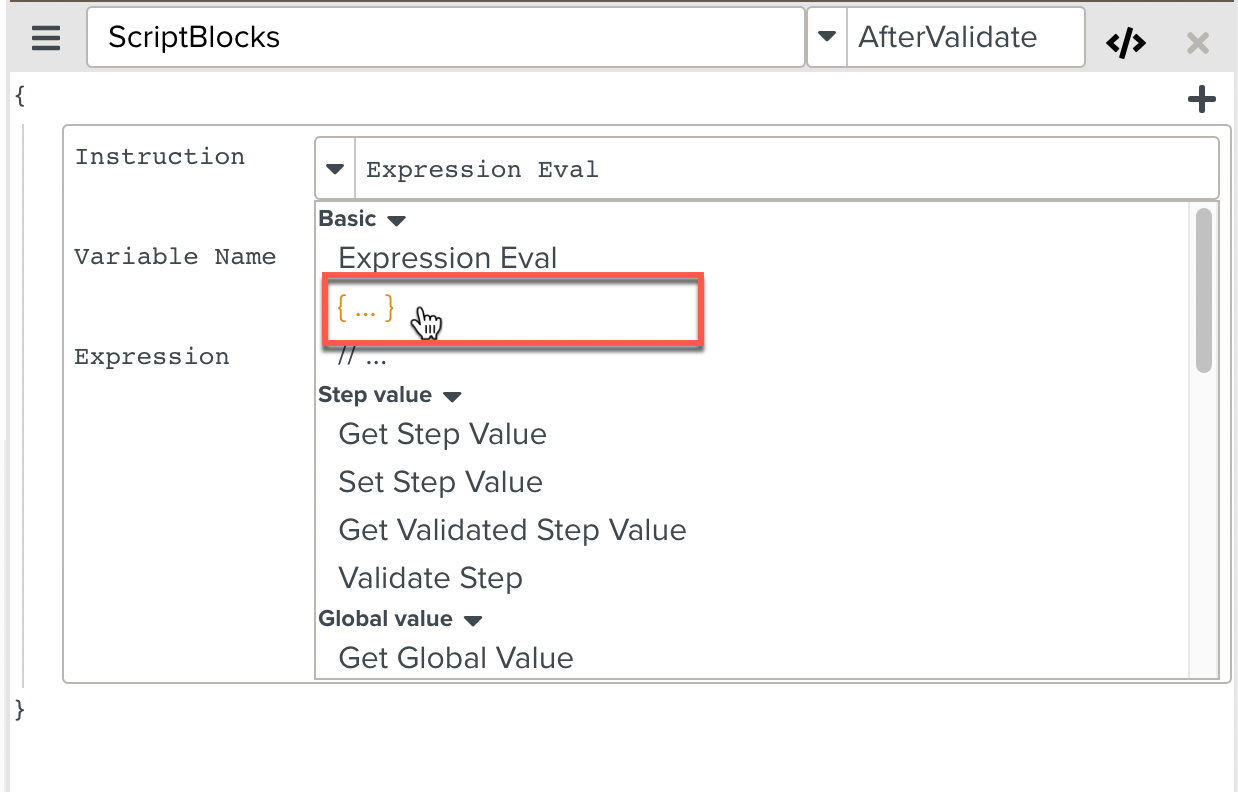Viewport: 1238px width, 792px height.
Task: Collapse the Global value group
Action: click(473, 620)
